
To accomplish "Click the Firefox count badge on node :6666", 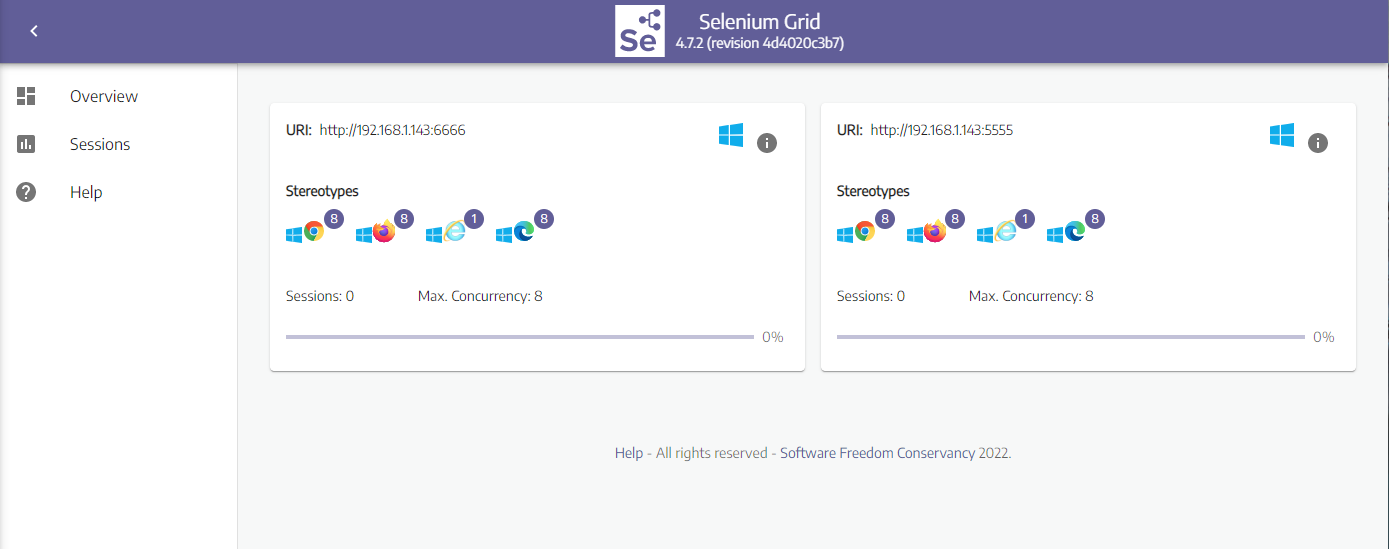I will tap(404, 218).
